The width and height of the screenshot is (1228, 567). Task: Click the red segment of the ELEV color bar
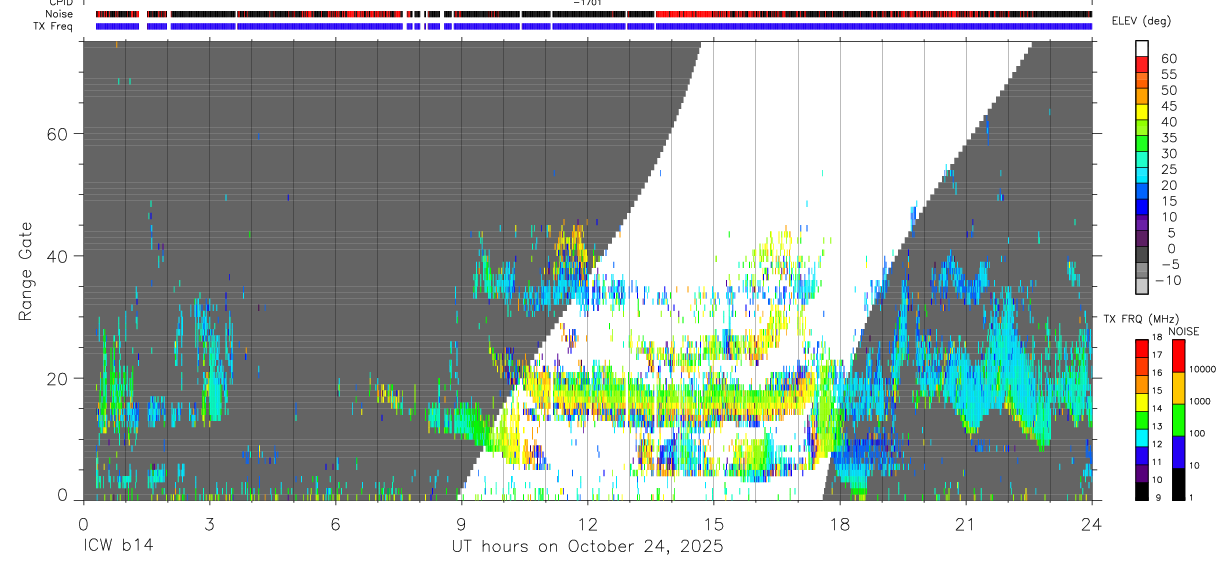[1142, 67]
